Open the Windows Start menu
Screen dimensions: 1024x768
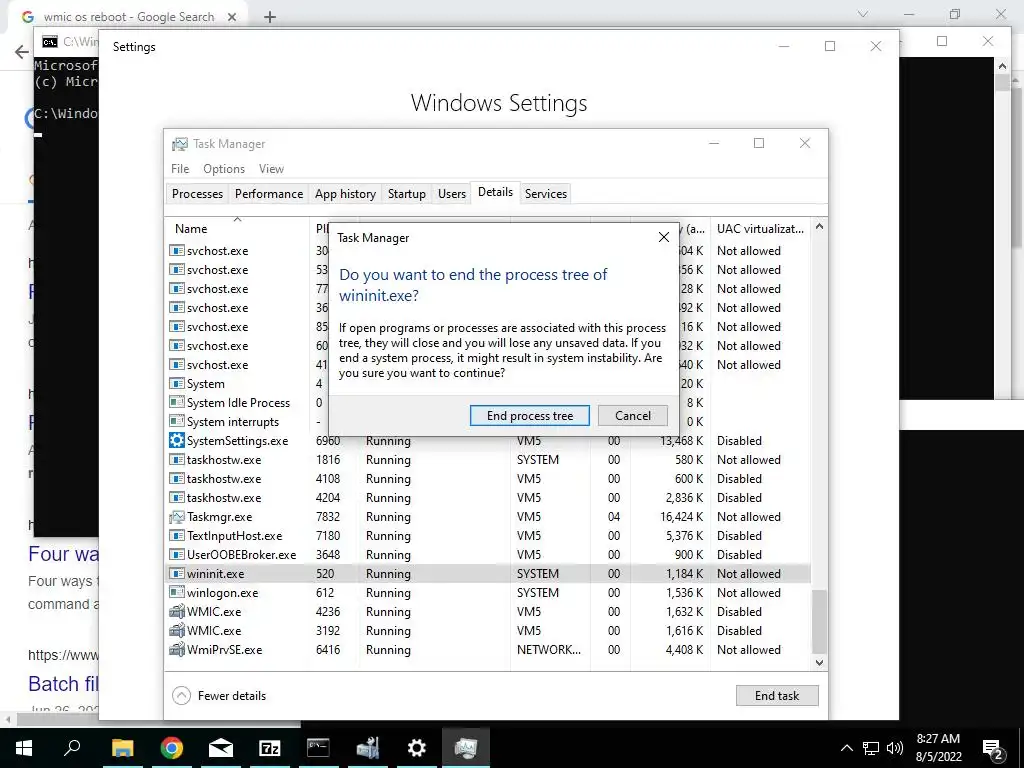click(24, 748)
